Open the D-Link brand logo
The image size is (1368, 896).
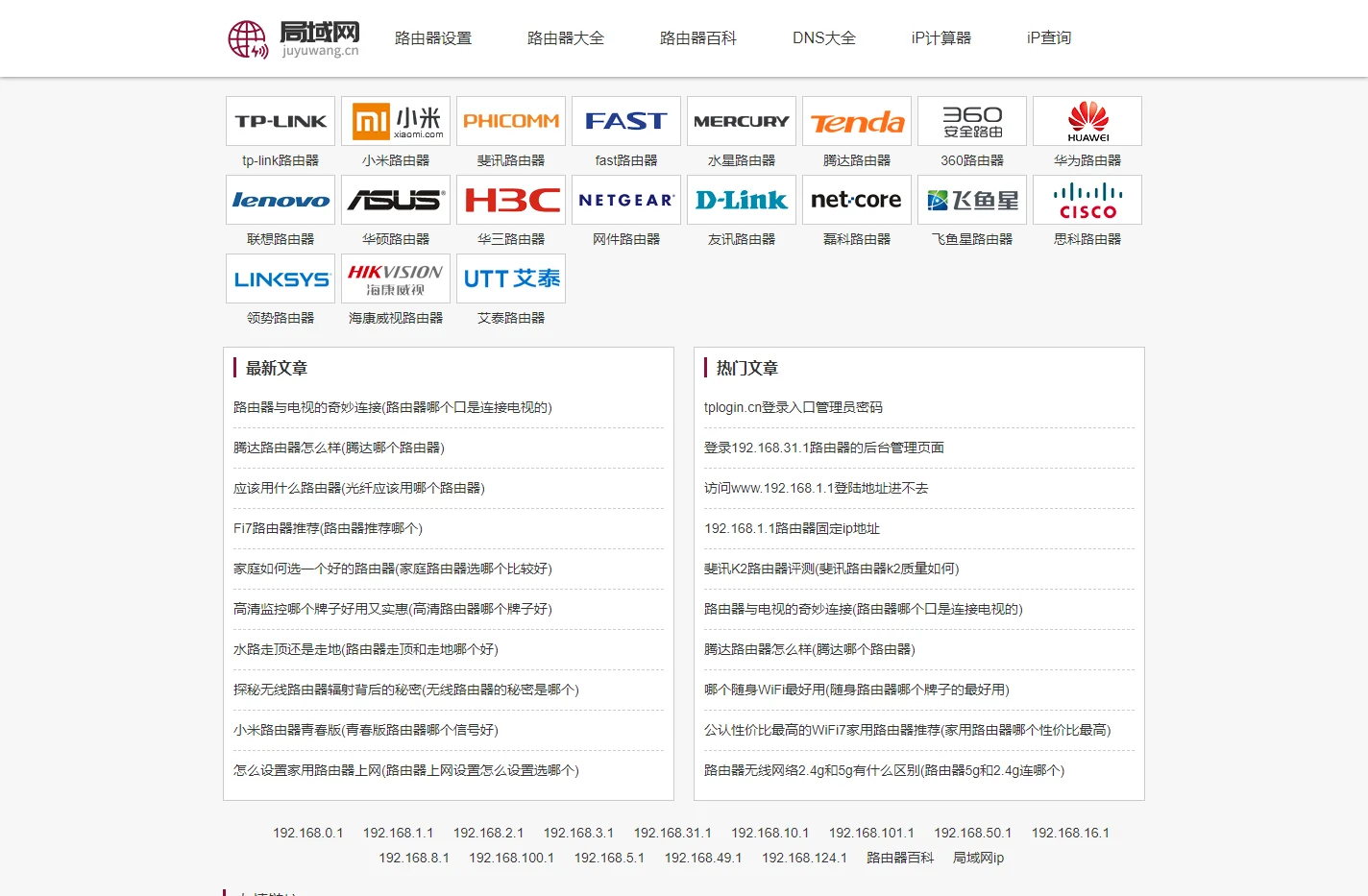pos(742,200)
